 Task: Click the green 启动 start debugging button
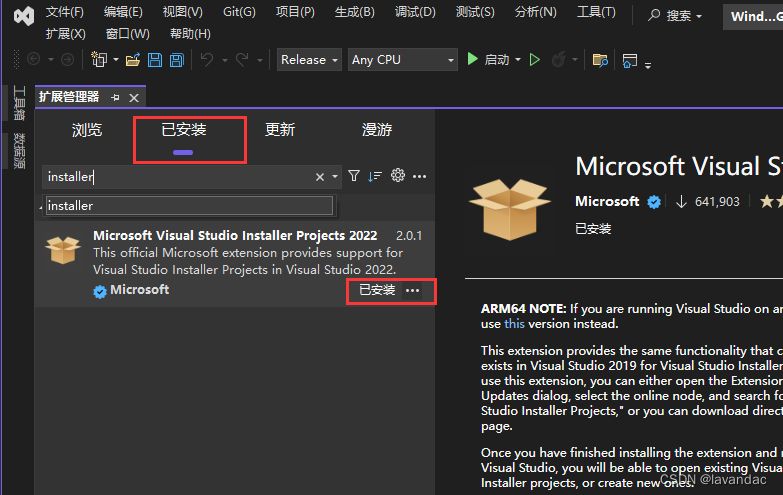click(x=487, y=60)
